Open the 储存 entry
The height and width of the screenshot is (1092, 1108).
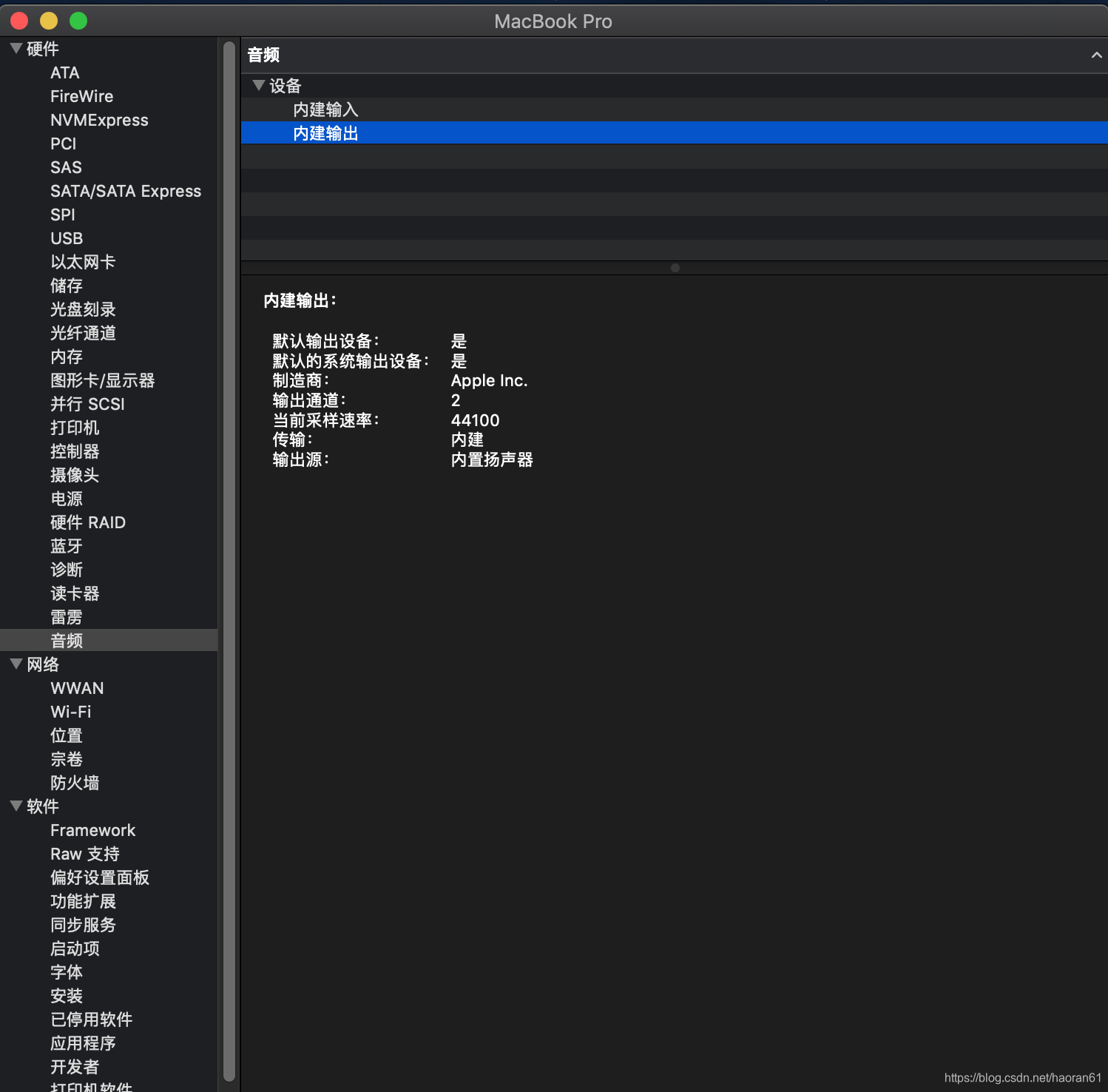pyautogui.click(x=67, y=286)
